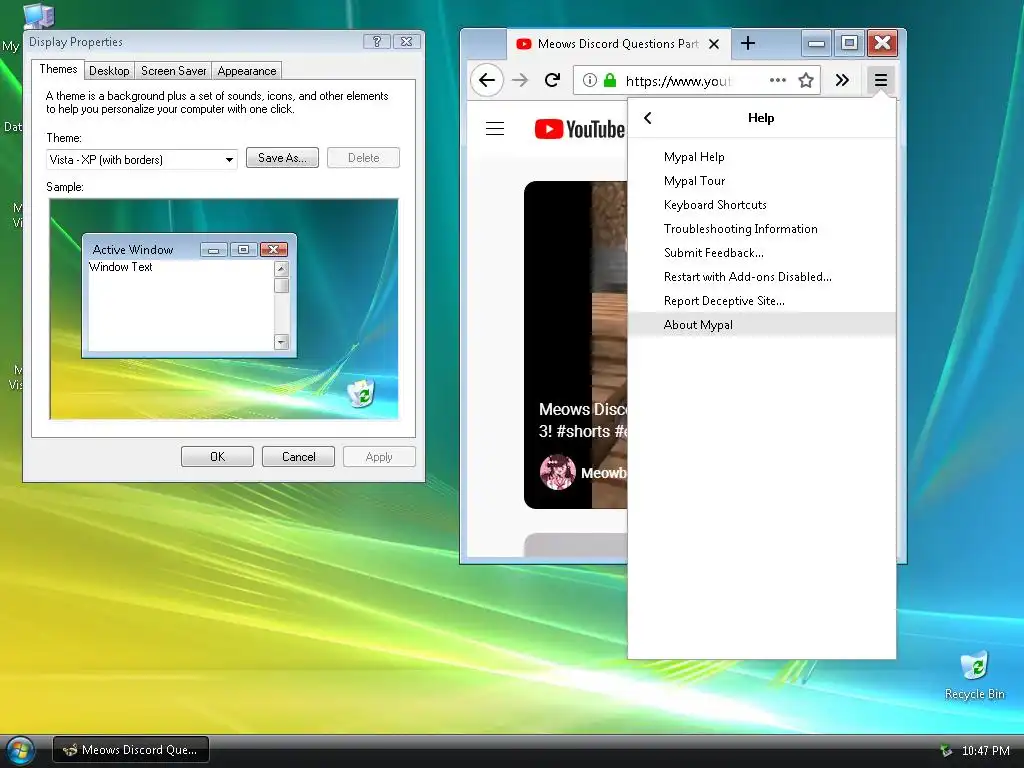Click the browser back arrow button

tap(487, 80)
